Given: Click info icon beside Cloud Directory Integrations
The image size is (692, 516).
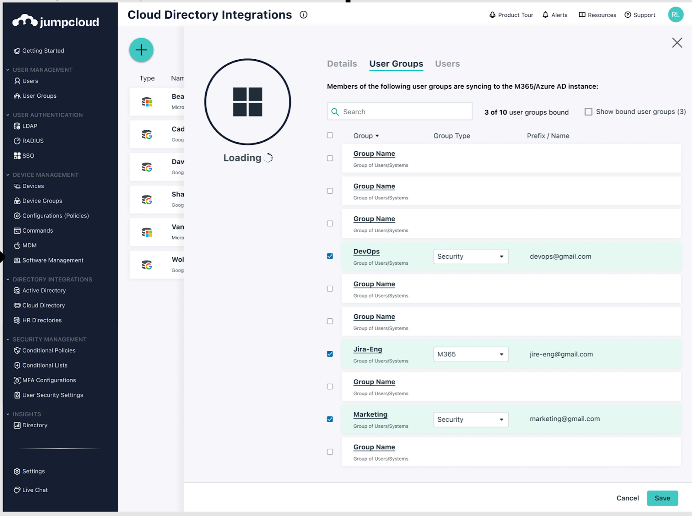Looking at the screenshot, I should coord(303,15).
